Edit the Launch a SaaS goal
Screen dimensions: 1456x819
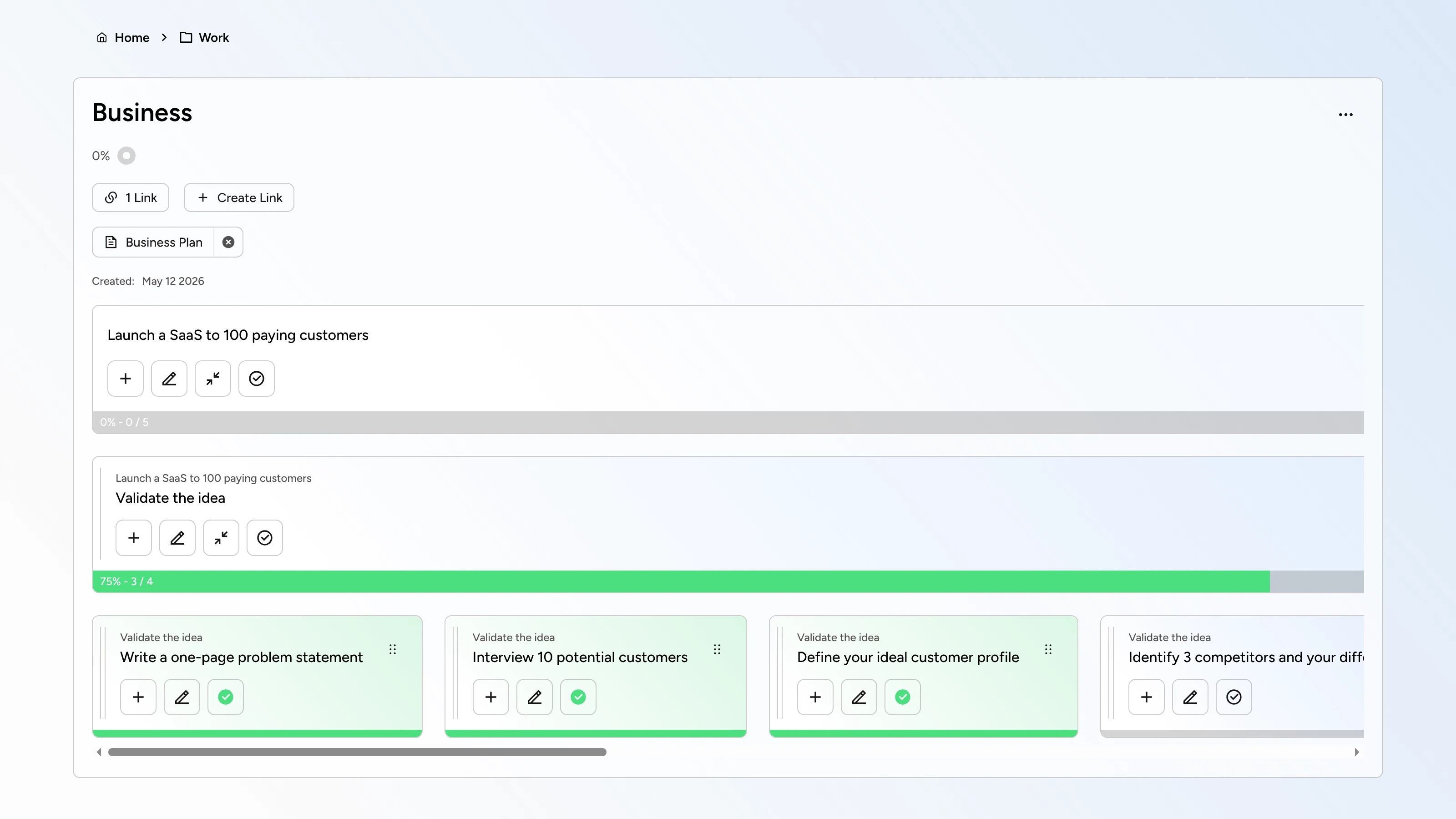[x=169, y=378]
